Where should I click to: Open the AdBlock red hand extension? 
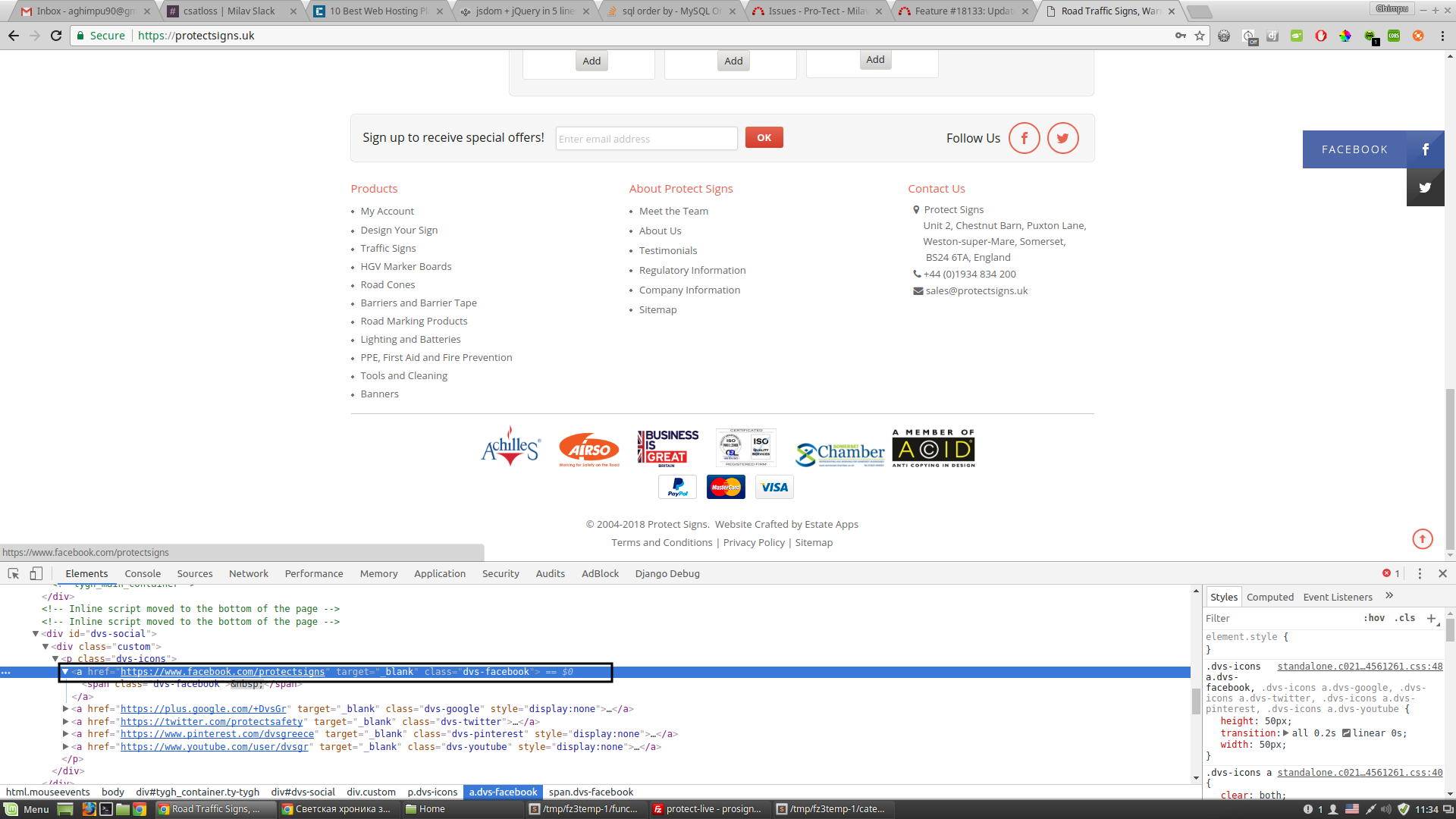tap(1321, 36)
